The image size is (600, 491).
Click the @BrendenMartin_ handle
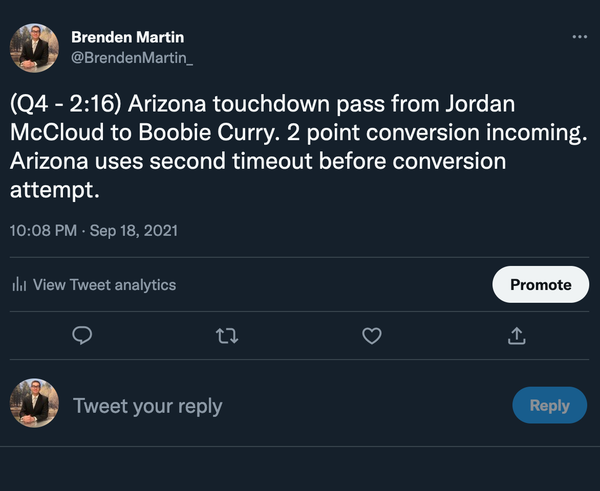point(132,57)
